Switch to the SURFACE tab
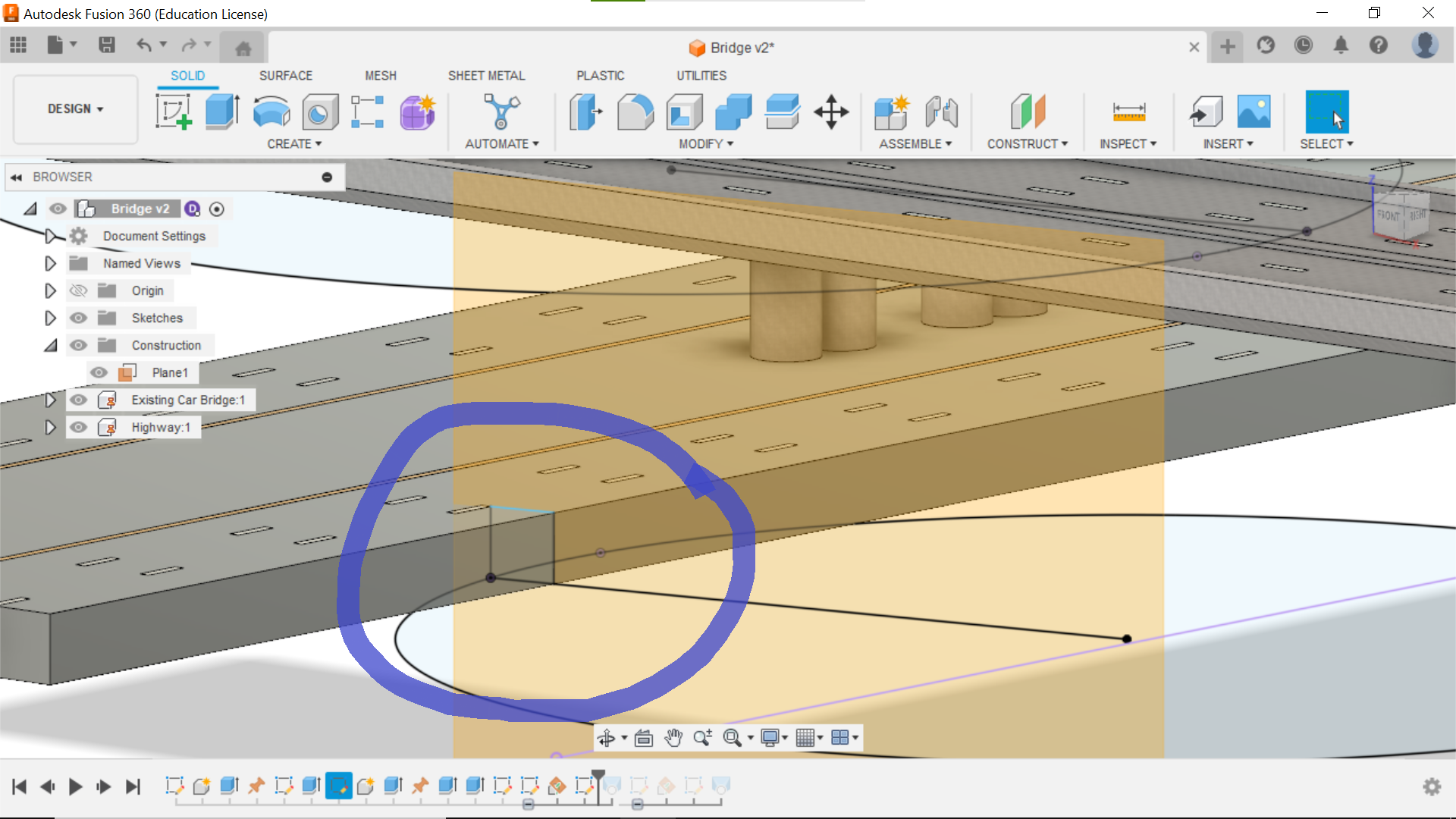Screen dimensions: 1456x819 (285, 76)
